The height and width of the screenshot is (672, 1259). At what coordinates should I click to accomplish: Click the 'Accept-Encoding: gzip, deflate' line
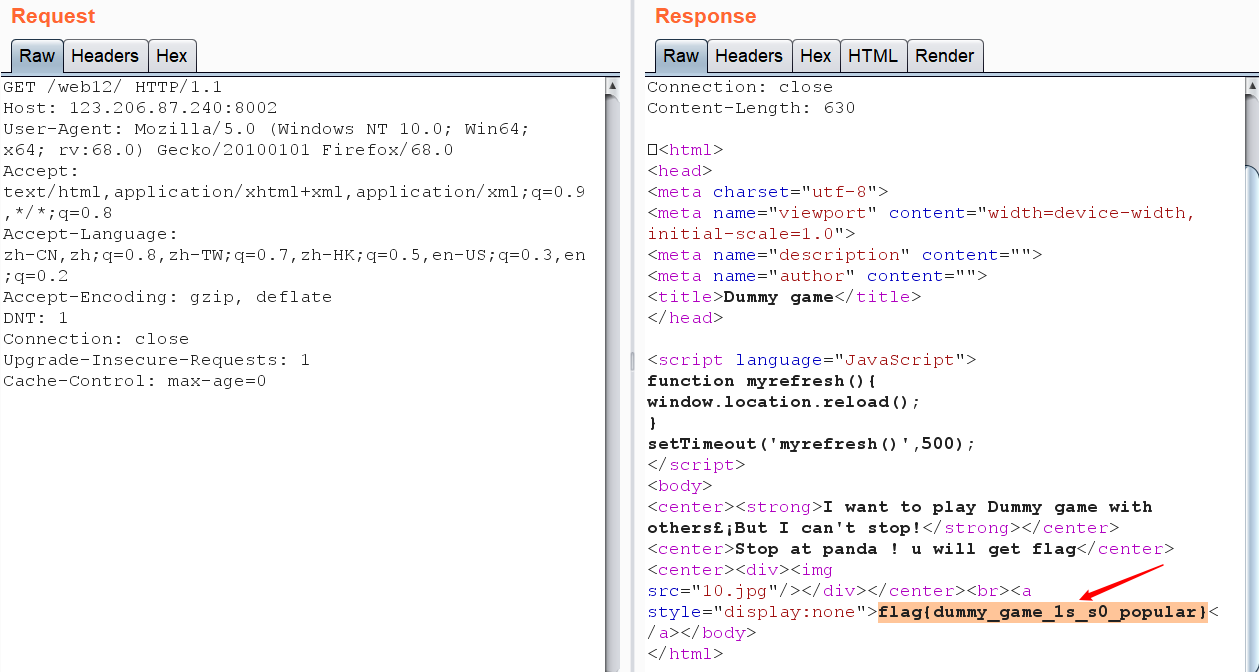[x=167, y=297]
